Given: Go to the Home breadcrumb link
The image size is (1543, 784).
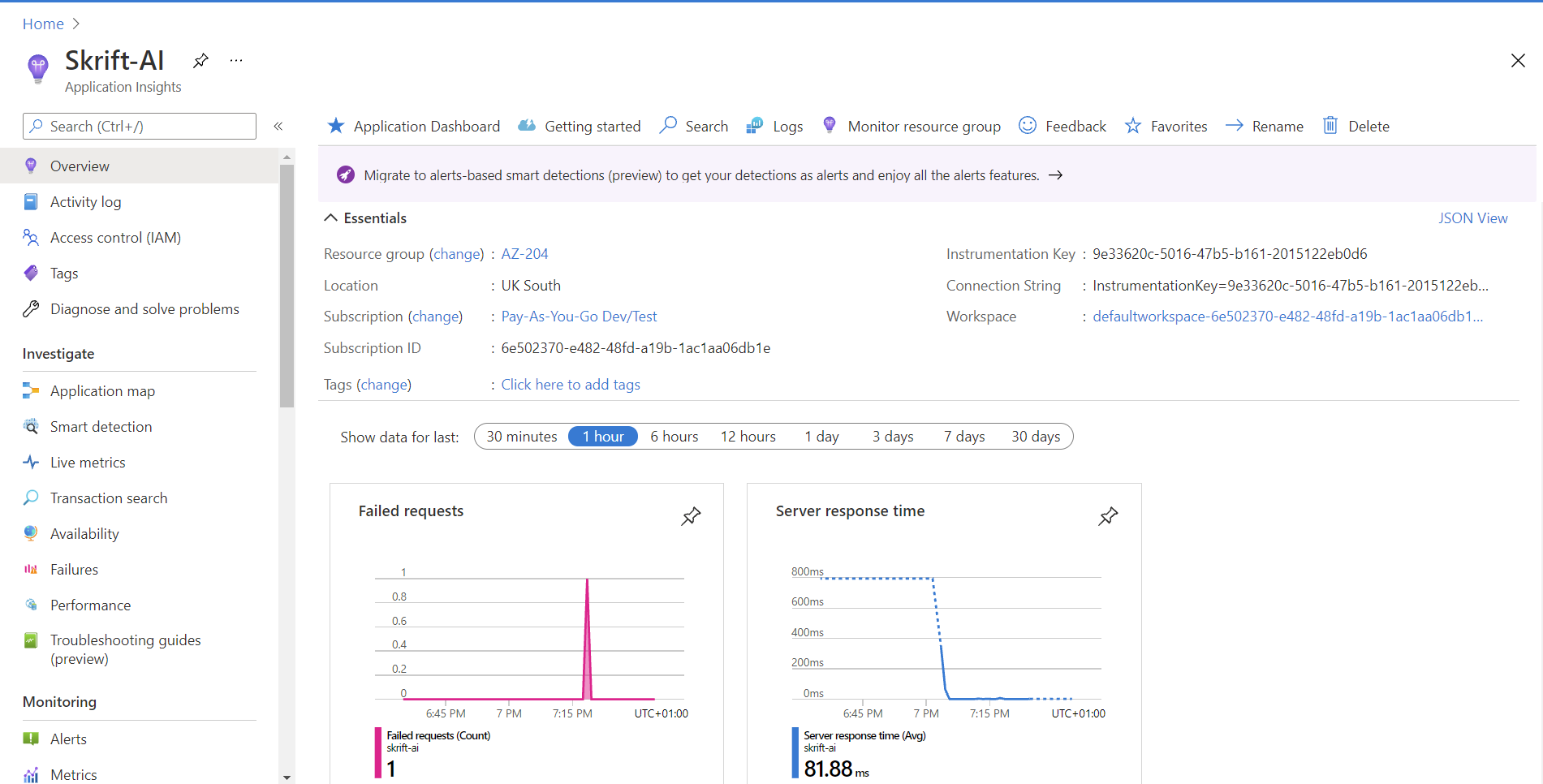Looking at the screenshot, I should point(43,24).
